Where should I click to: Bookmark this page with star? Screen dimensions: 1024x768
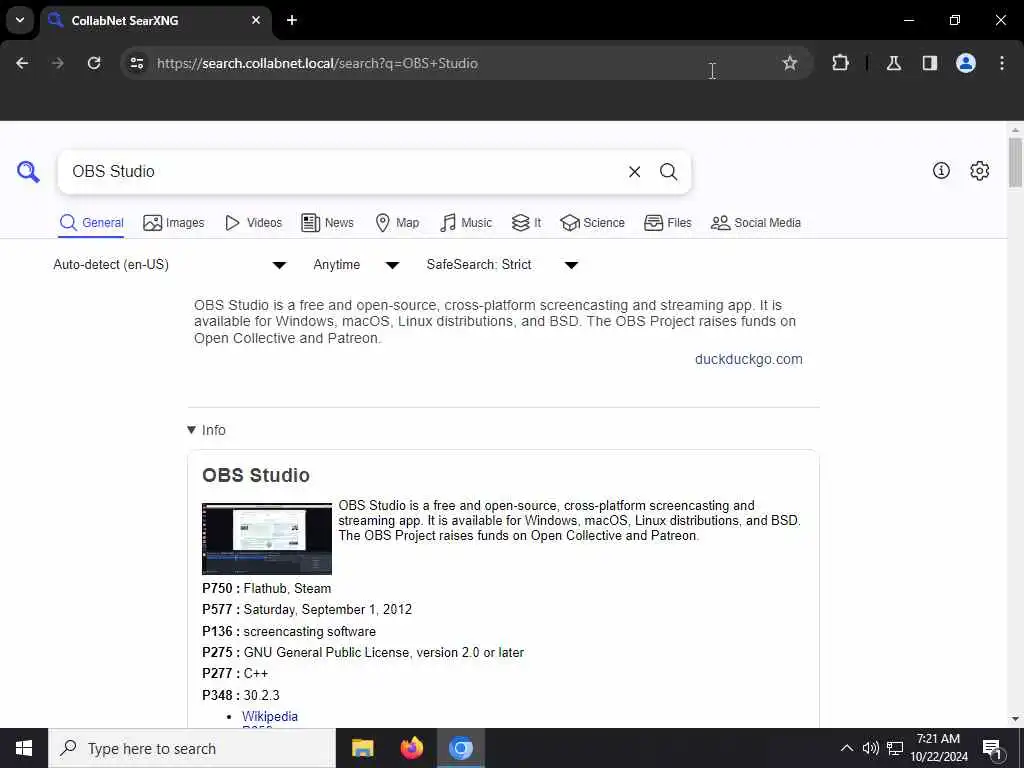[x=790, y=63]
